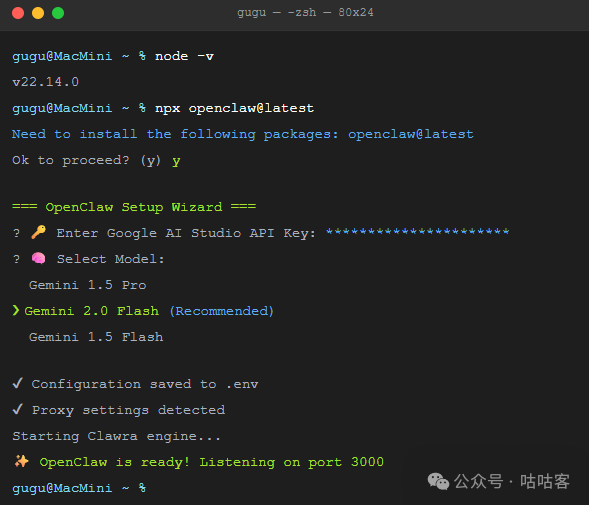This screenshot has height=505, width=589.
Task: Click the 'Proxy settings detected' text
Action: coord(128,410)
